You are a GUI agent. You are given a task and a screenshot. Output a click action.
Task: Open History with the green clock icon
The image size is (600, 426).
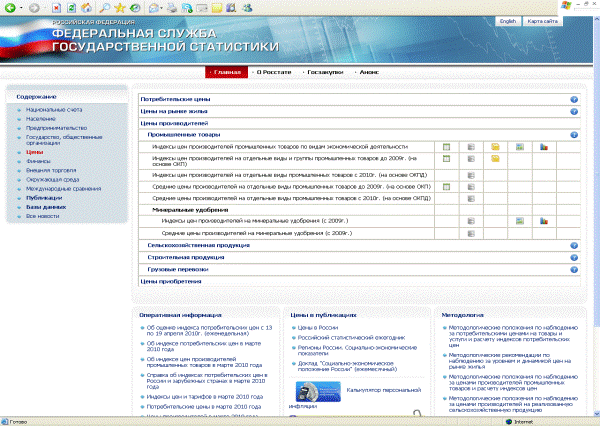(135, 7)
